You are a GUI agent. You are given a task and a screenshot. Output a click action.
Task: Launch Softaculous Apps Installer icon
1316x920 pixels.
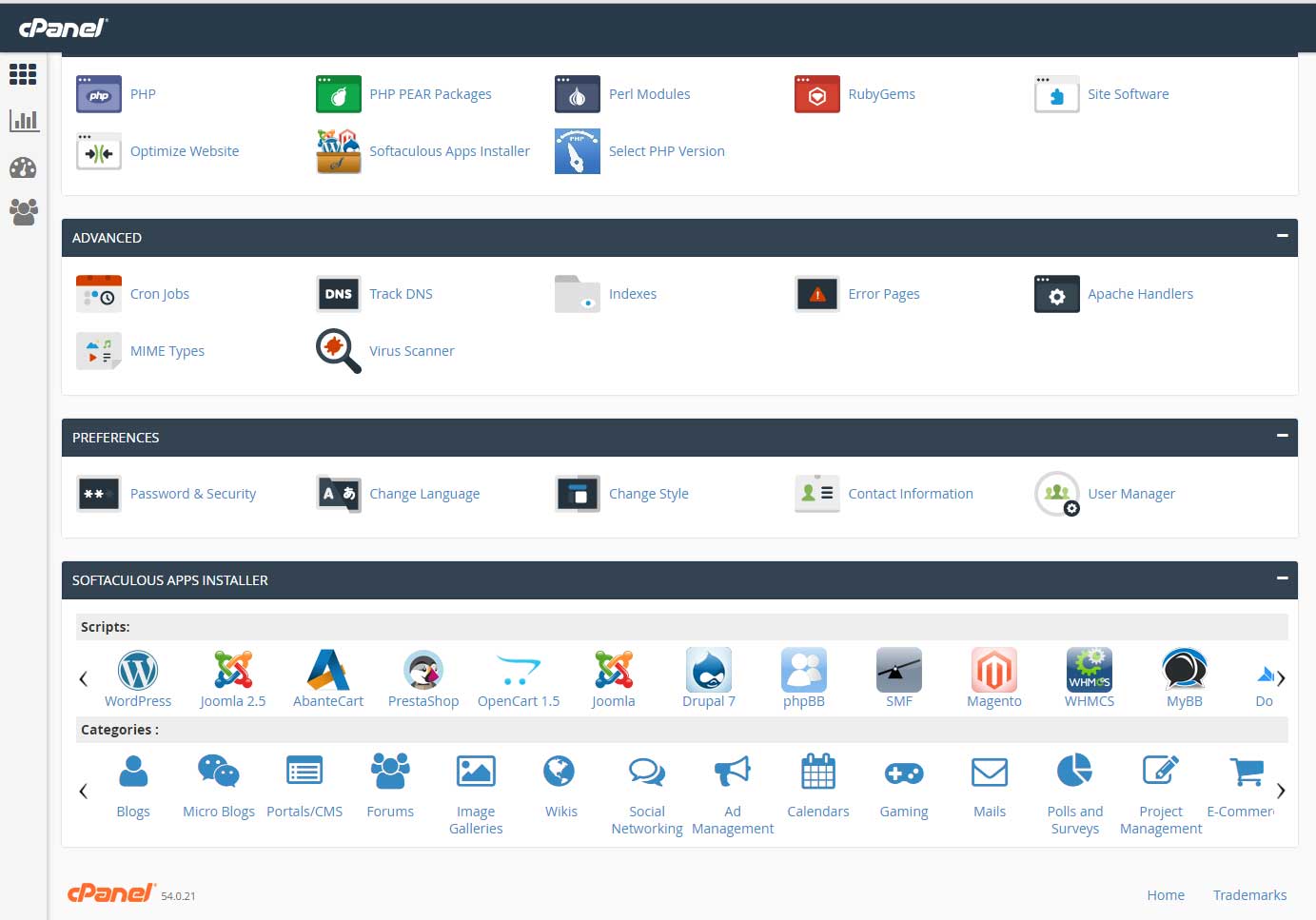pos(339,151)
